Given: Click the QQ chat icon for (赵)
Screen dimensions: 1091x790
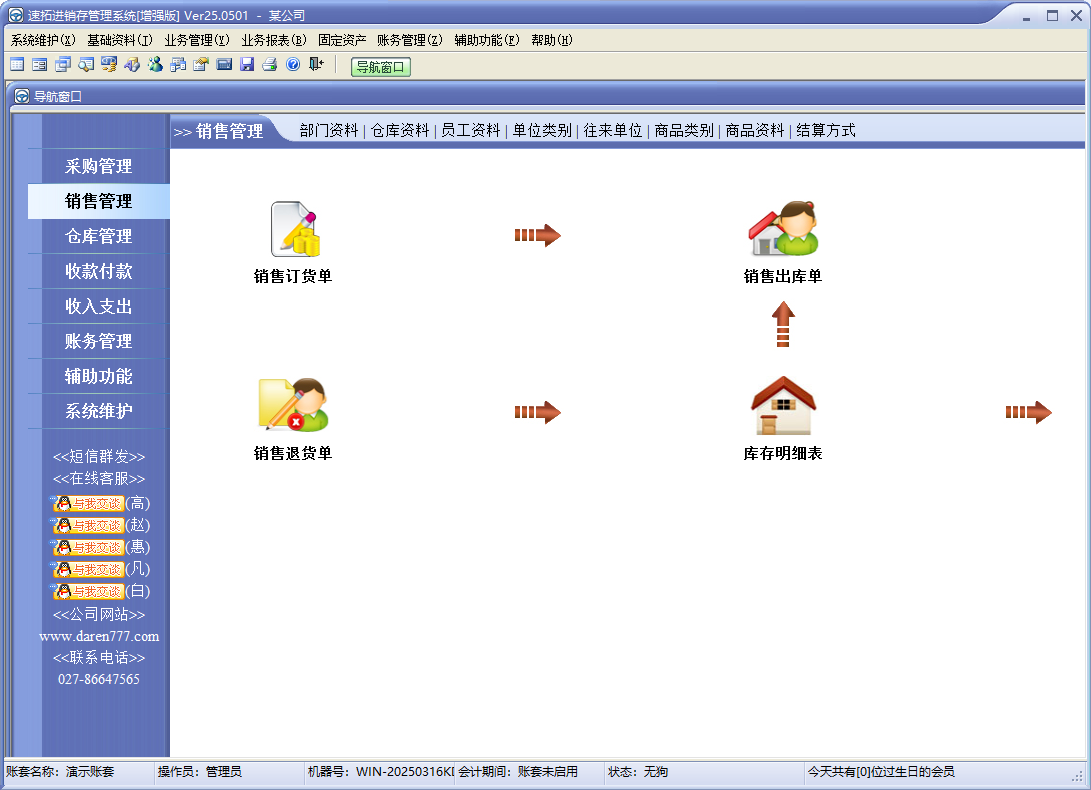Looking at the screenshot, I should pyautogui.click(x=88, y=526).
